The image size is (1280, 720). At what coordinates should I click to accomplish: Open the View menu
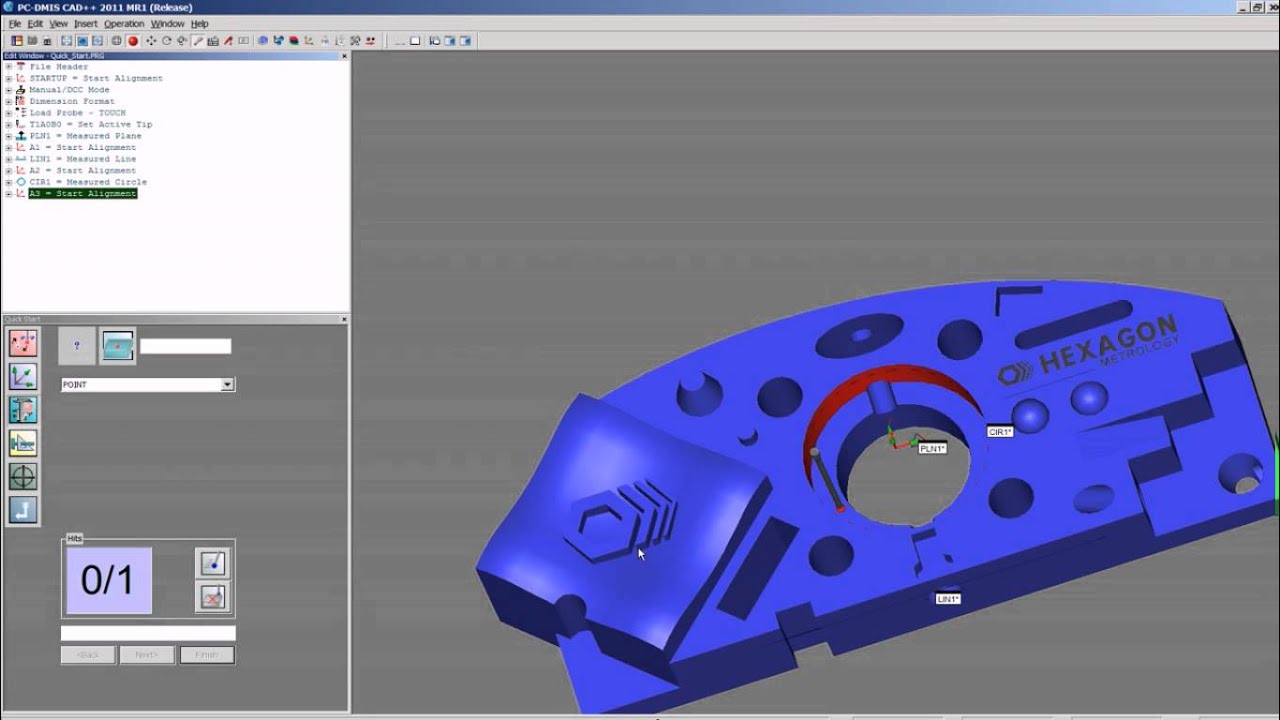[59, 23]
